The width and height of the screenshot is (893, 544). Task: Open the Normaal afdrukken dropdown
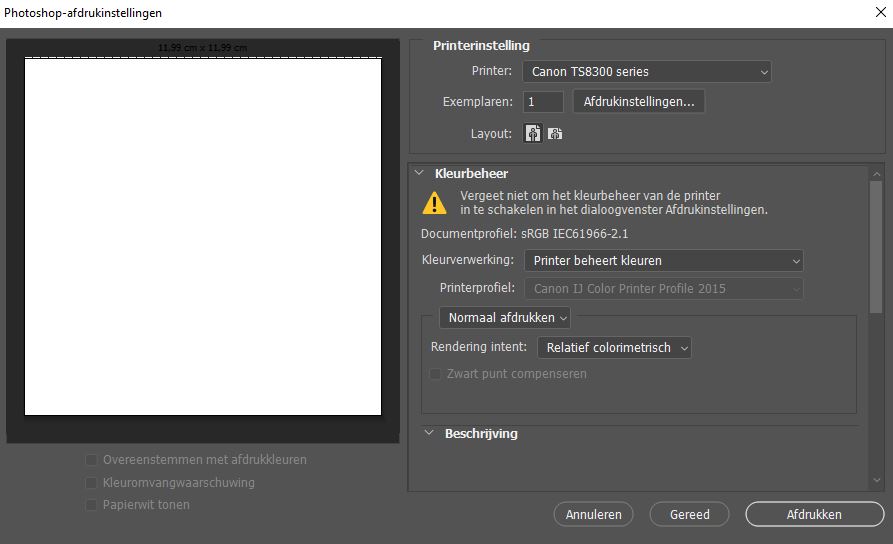[x=505, y=318]
